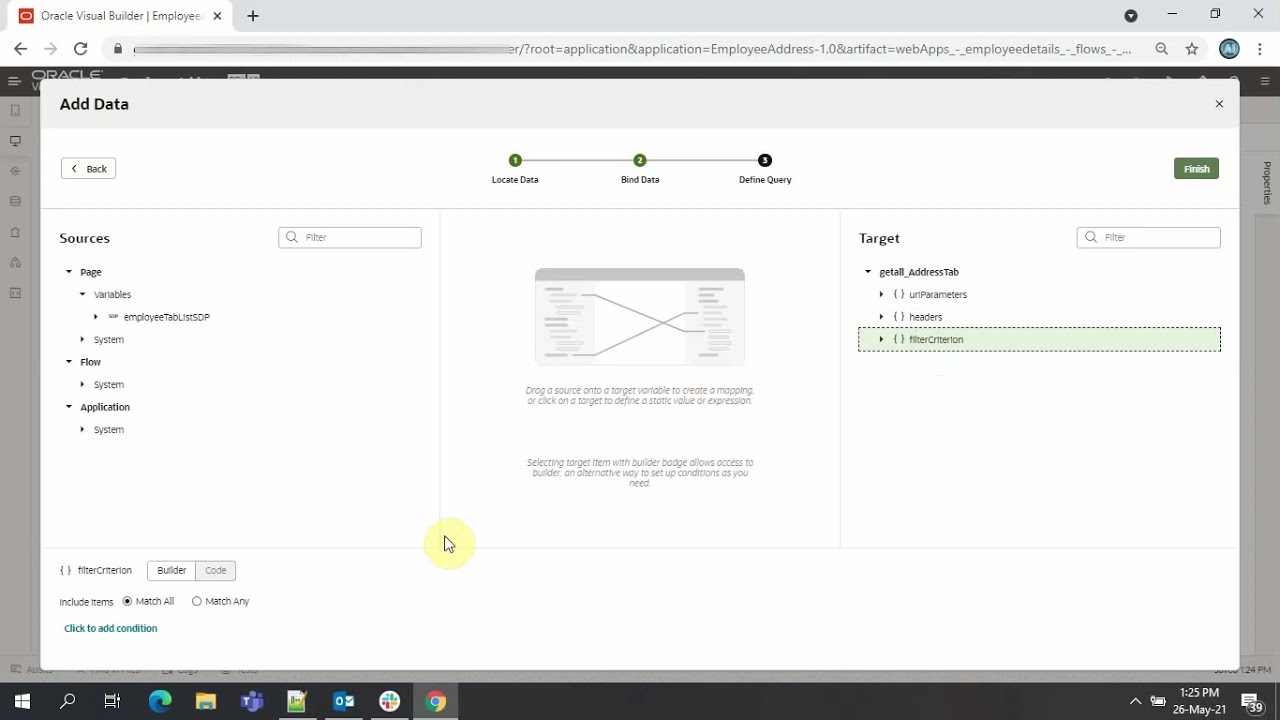The width and height of the screenshot is (1280, 720).
Task: Bookmark this page with the star icon
Action: (x=1192, y=48)
